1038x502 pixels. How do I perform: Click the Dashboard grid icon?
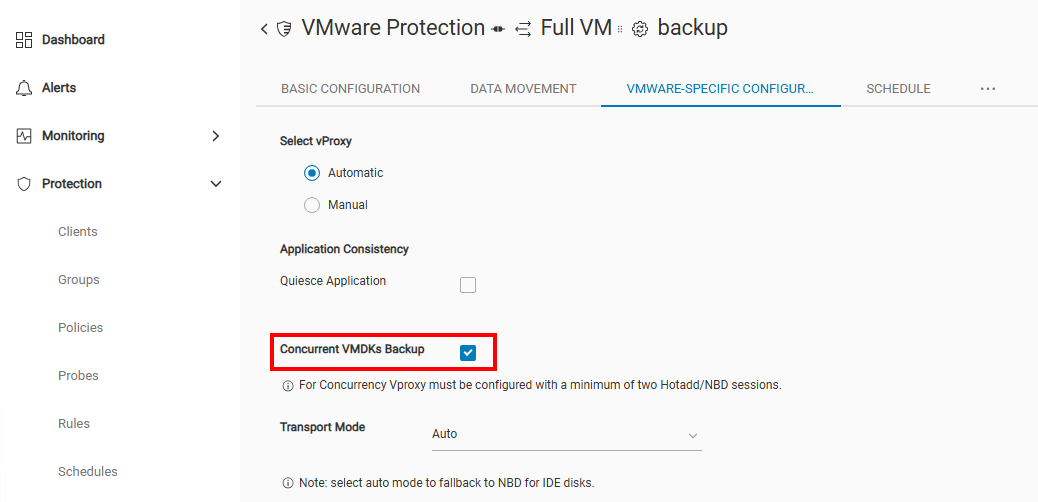pos(24,40)
